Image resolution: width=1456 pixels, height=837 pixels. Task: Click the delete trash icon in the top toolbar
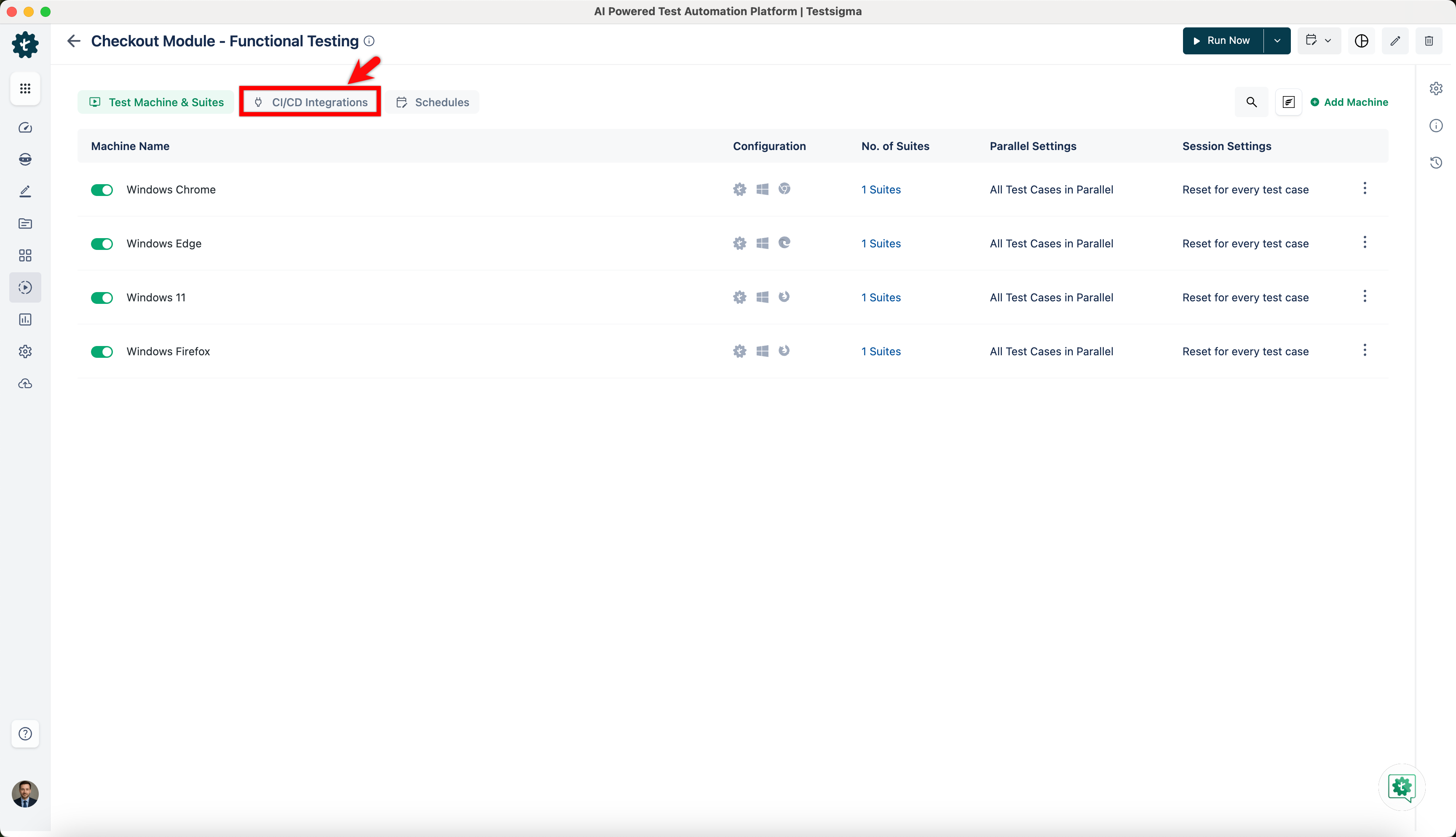coord(1429,41)
